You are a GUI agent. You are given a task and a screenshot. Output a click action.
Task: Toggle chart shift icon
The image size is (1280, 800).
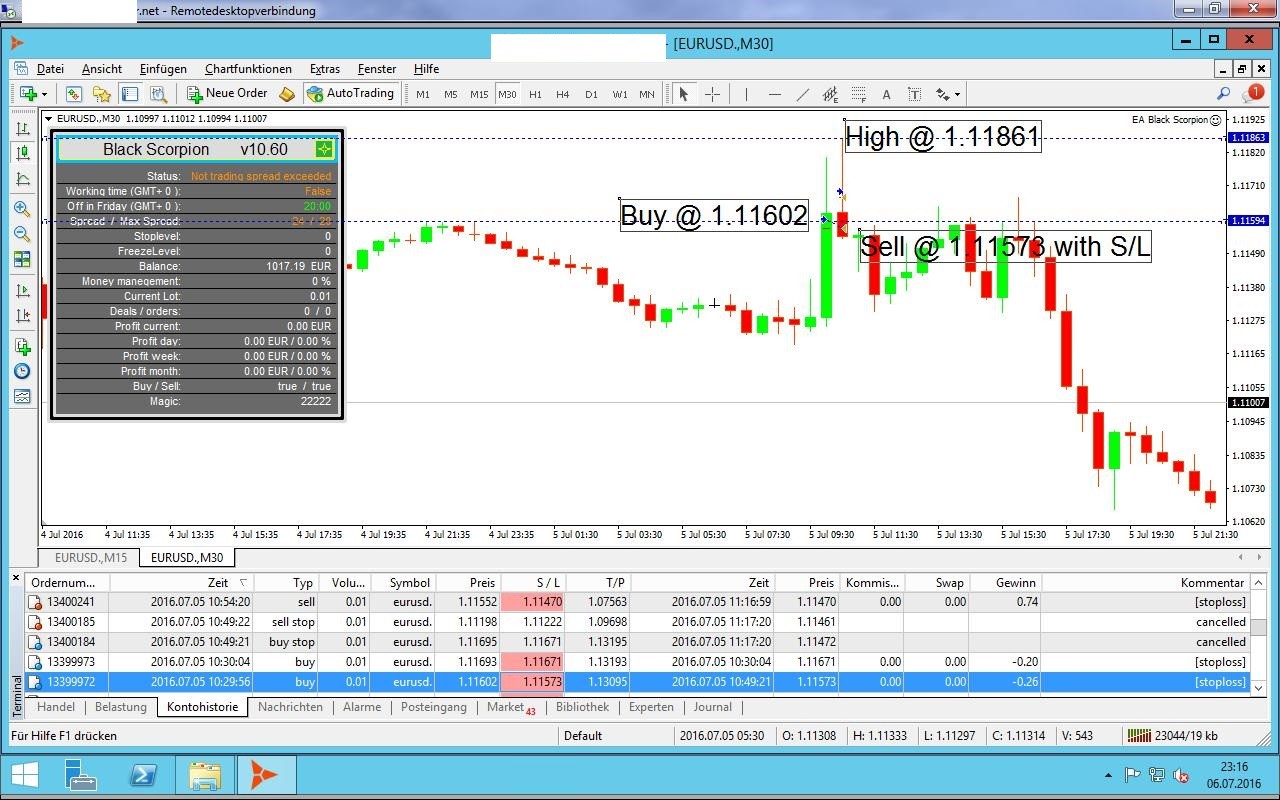22,316
